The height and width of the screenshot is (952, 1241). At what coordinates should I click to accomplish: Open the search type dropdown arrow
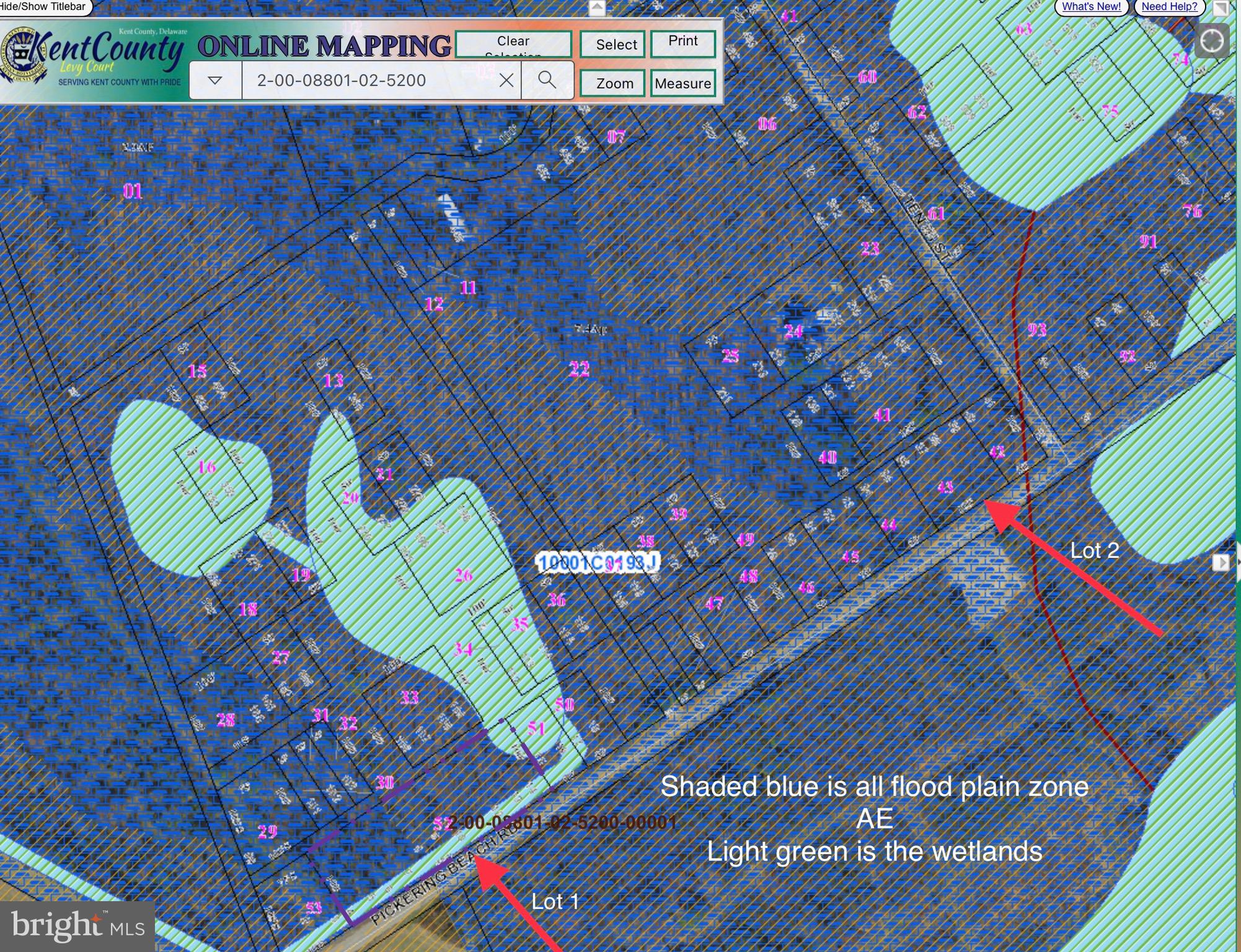click(x=215, y=80)
